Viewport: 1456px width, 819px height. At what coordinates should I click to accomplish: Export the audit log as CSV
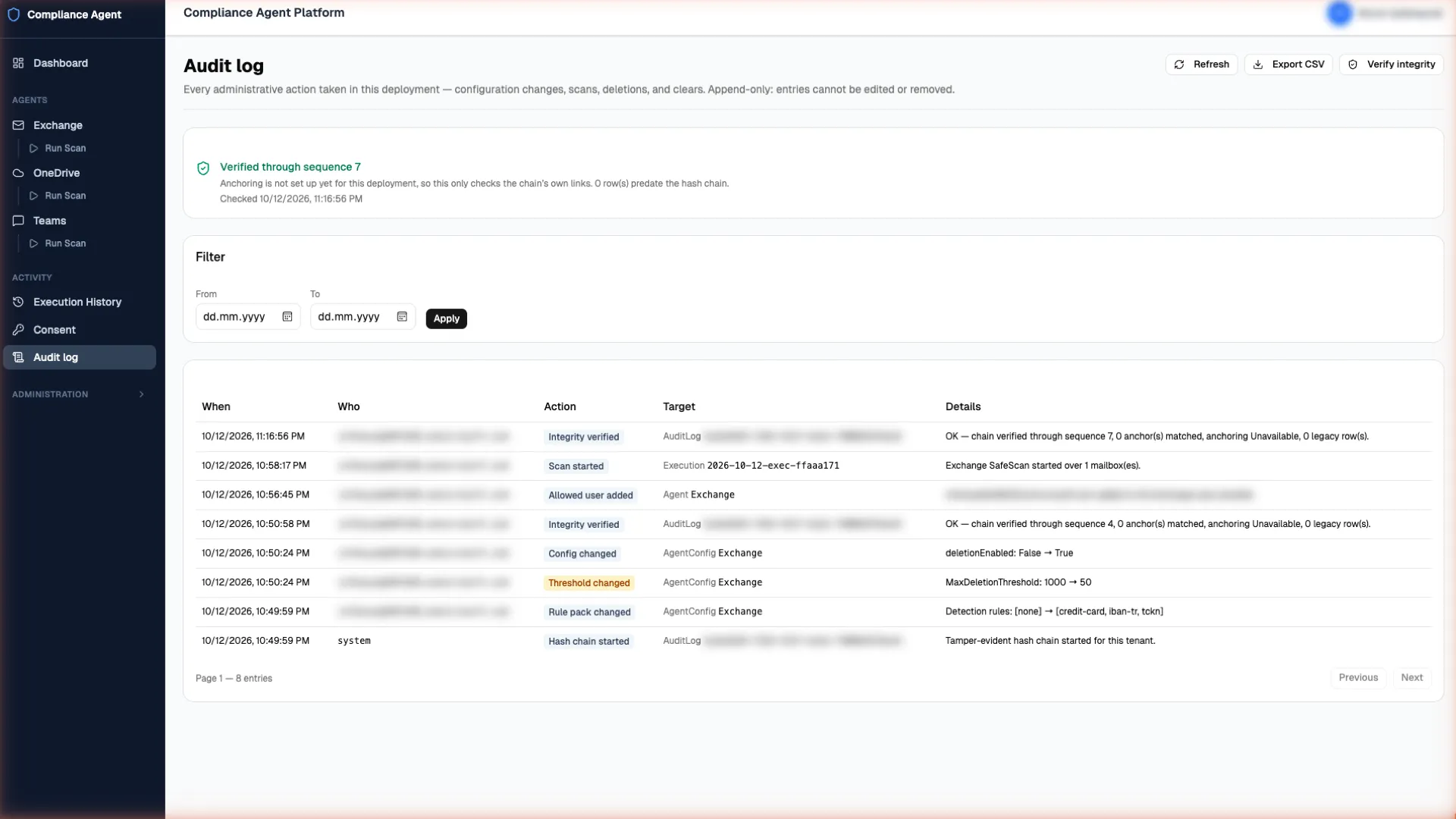(1288, 64)
